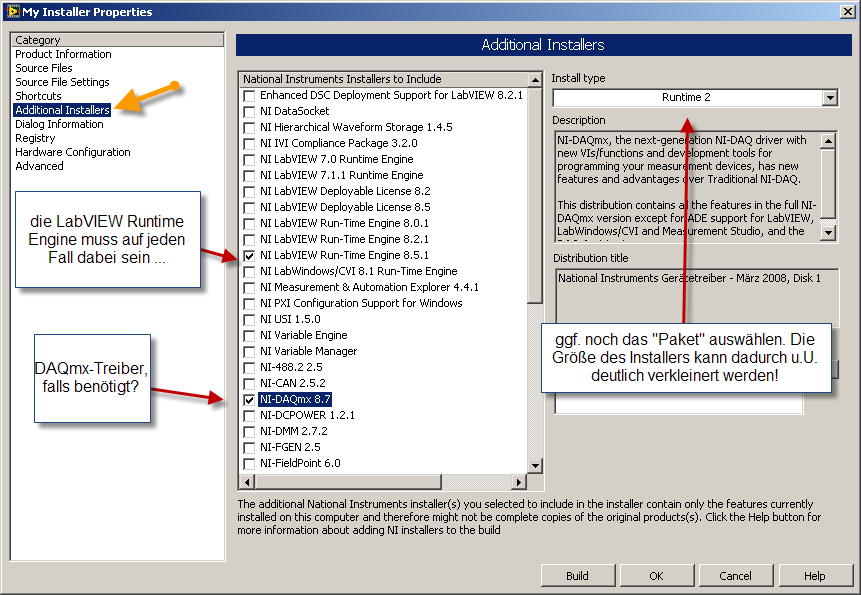Click the Build button
The image size is (861, 595).
point(578,576)
